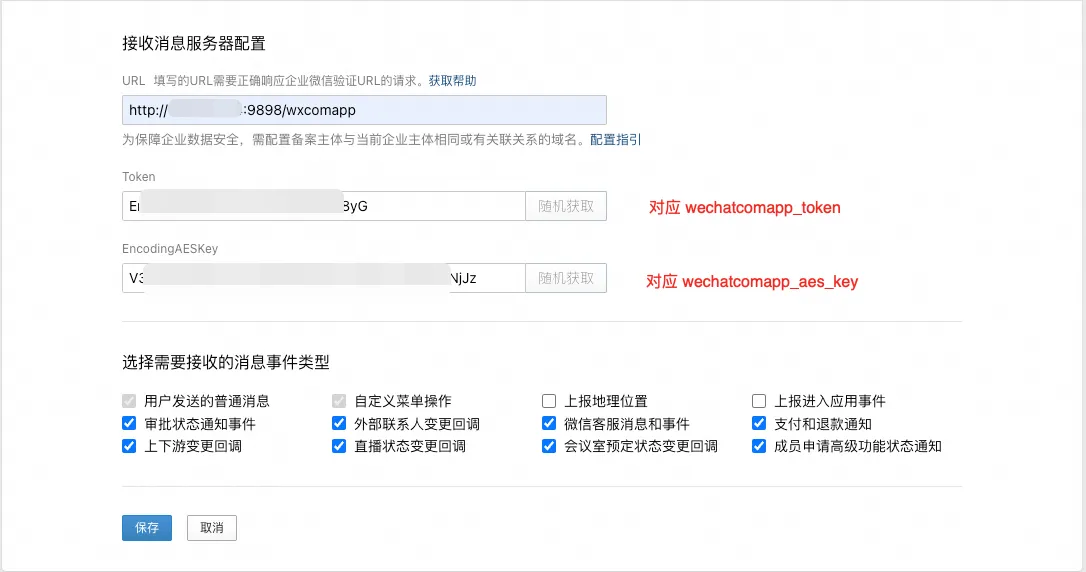Click the 自定义菜单操作 checkbox

point(339,401)
